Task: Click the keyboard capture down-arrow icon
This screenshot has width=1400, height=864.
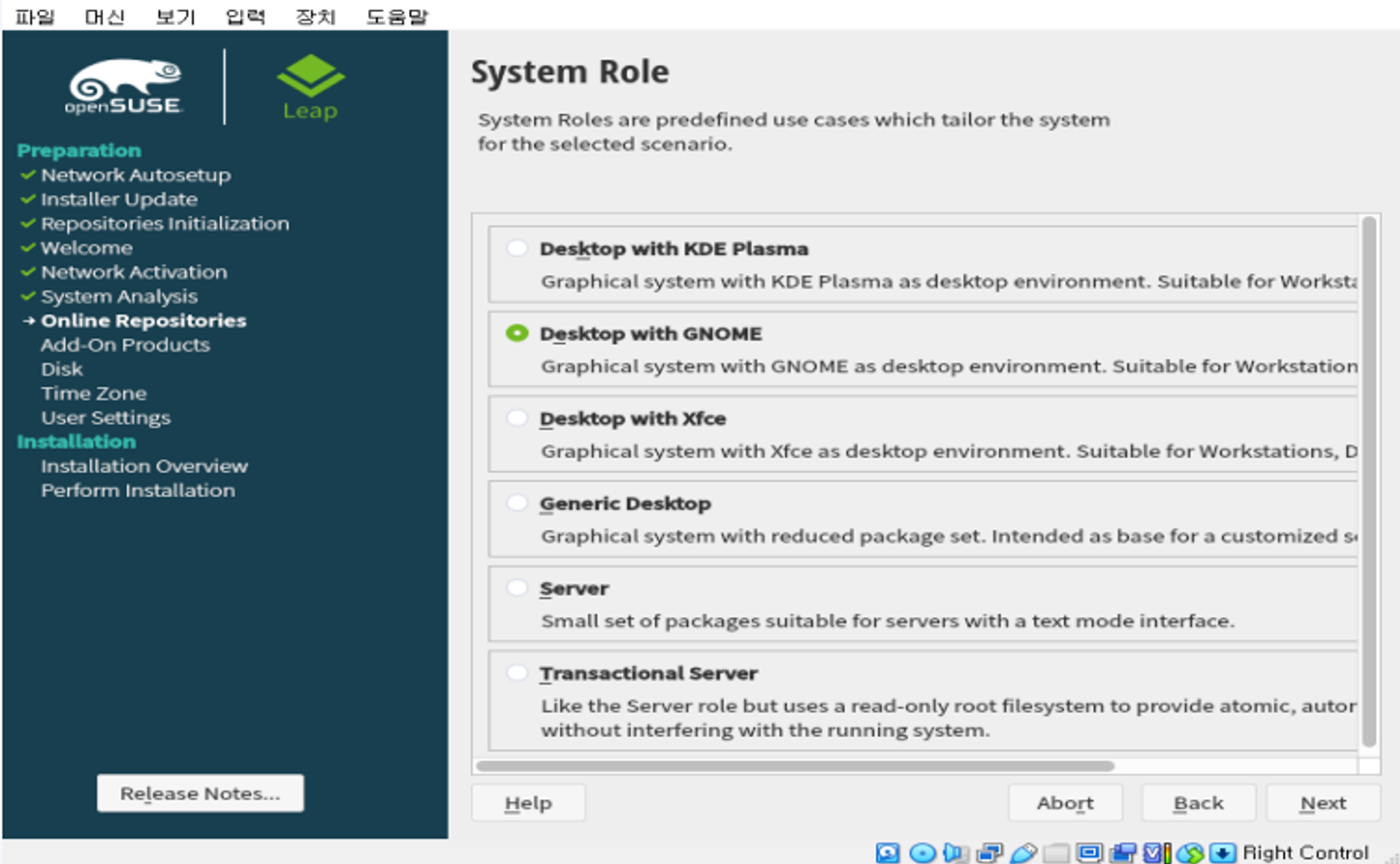Action: click(1223, 853)
